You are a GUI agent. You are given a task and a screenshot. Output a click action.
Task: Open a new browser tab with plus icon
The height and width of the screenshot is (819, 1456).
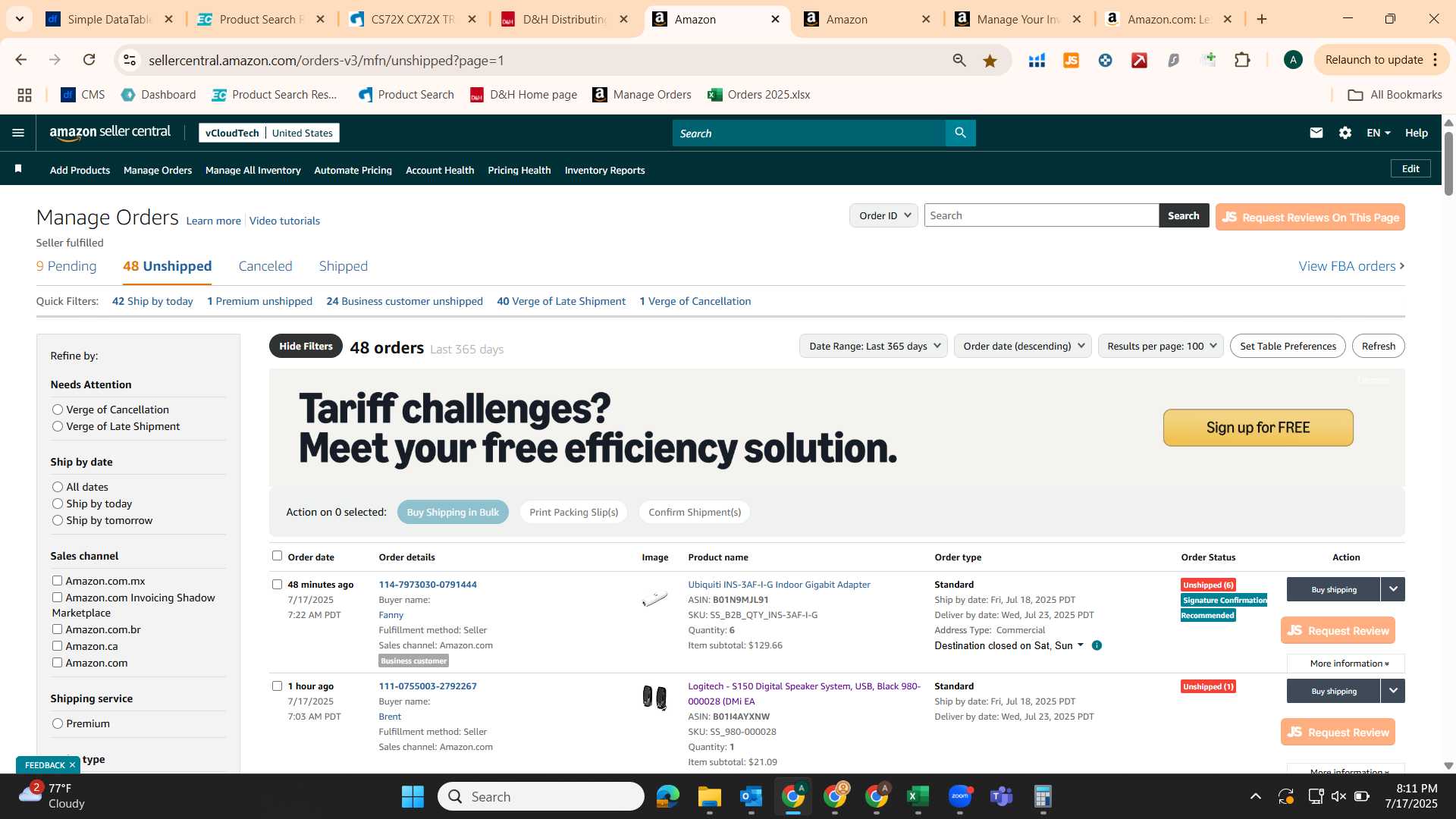click(x=1262, y=19)
